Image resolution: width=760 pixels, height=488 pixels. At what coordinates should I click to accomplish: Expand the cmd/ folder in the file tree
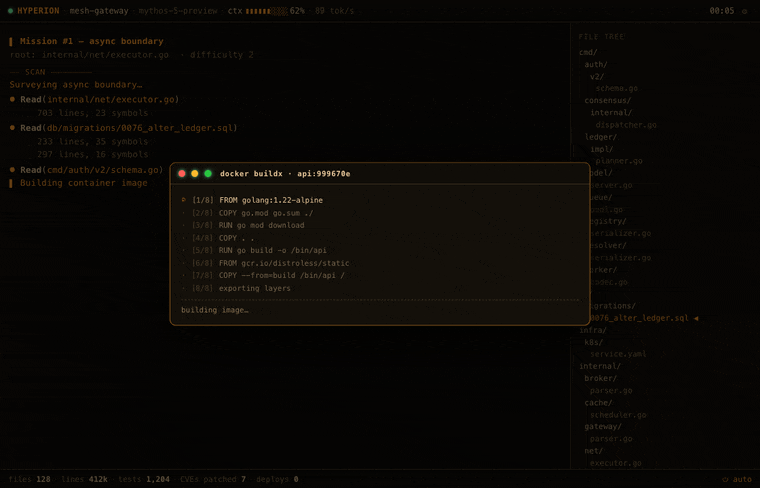(588, 52)
